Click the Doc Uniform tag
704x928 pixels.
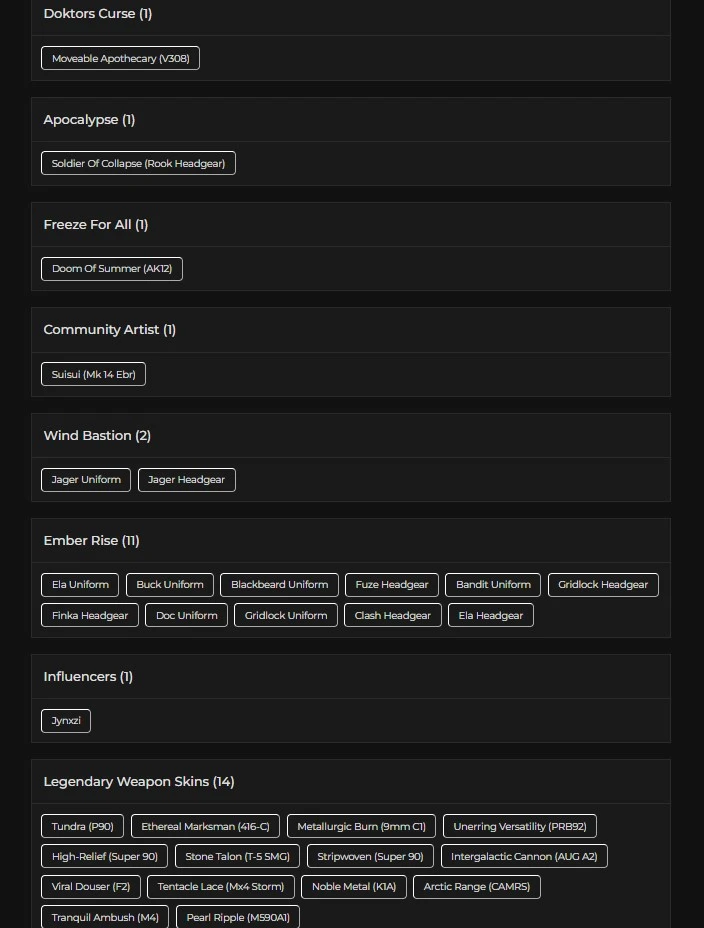point(186,615)
